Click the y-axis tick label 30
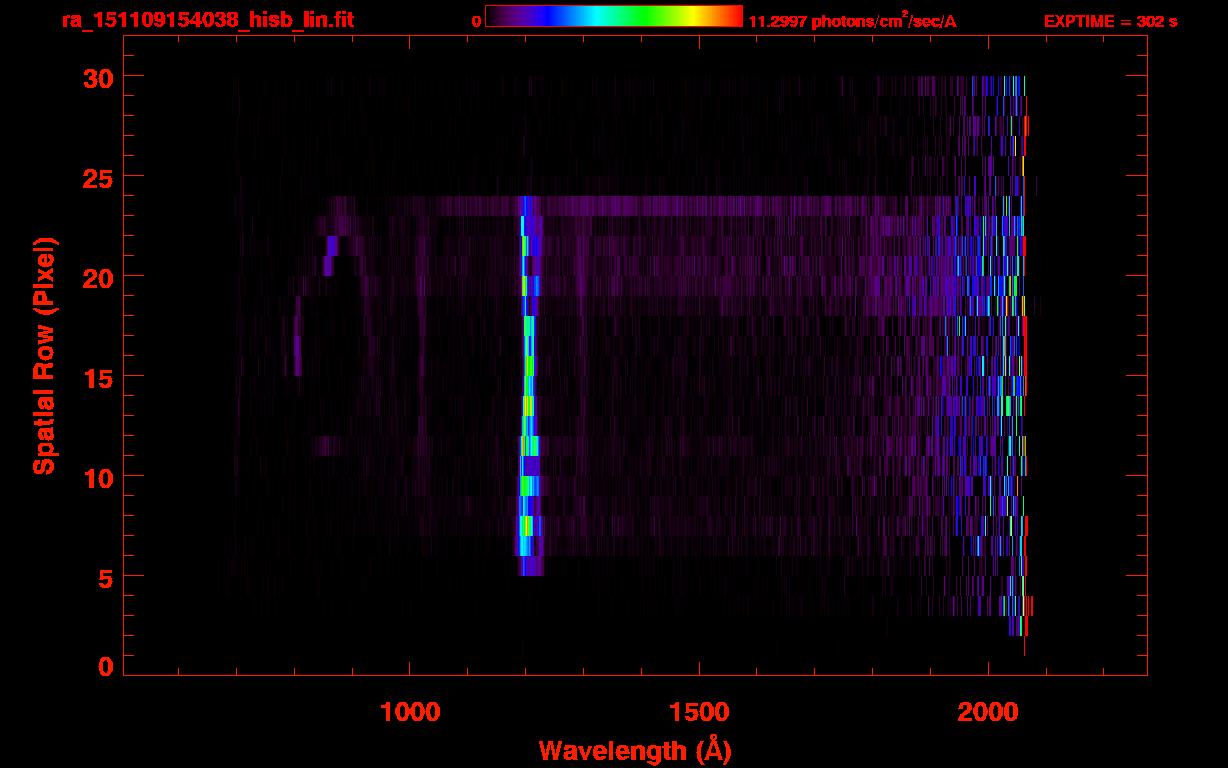Screen dimensions: 1228x768 [98, 77]
